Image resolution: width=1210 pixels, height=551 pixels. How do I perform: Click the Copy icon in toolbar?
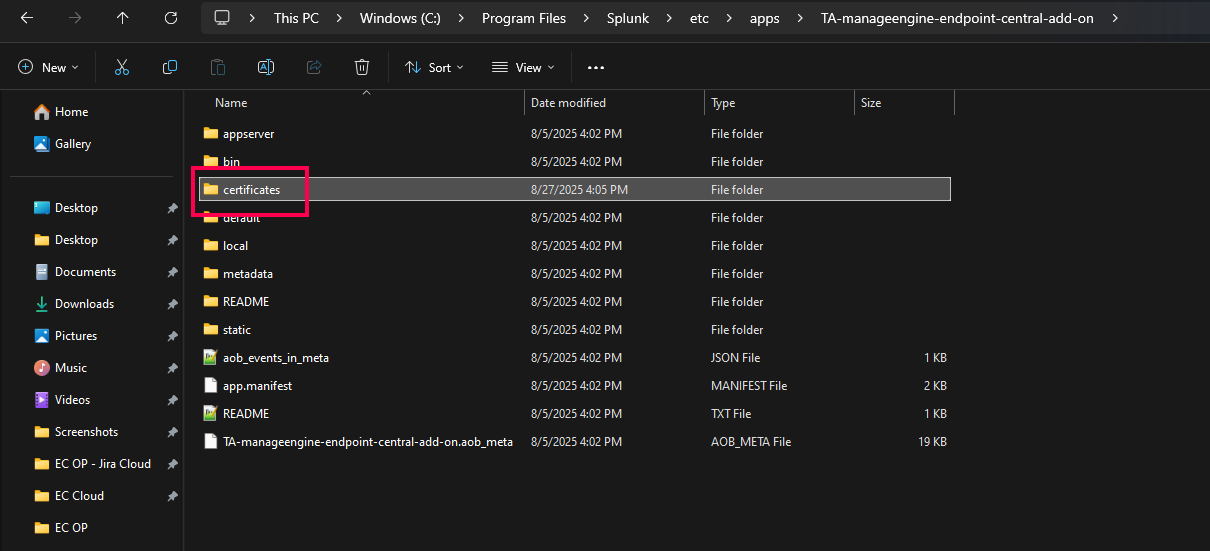click(x=170, y=68)
